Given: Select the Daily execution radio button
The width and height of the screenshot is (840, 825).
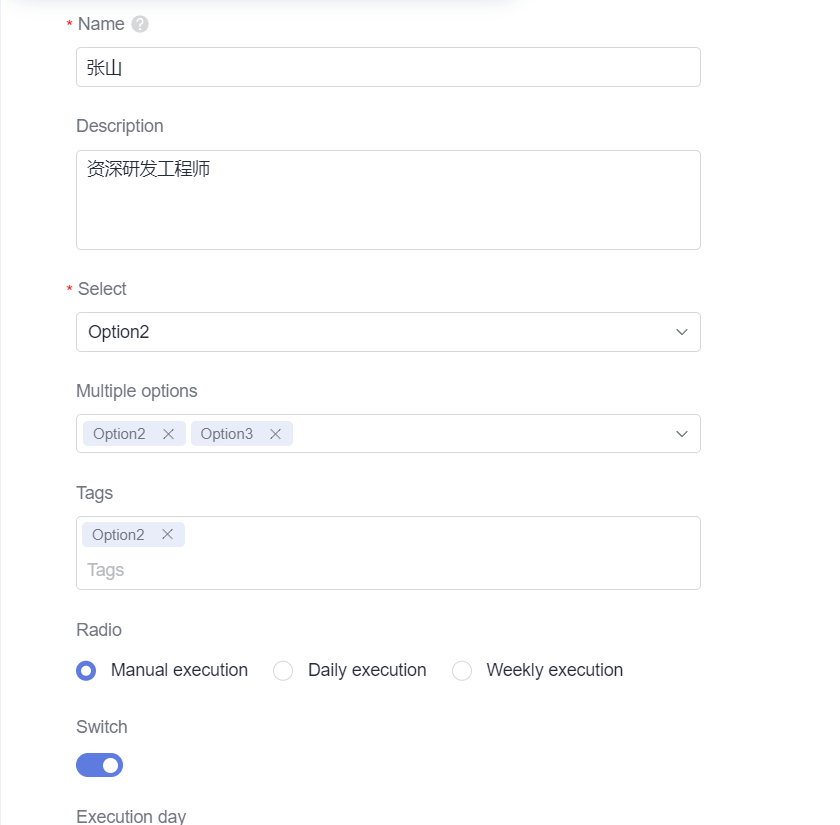Looking at the screenshot, I should pyautogui.click(x=283, y=671).
